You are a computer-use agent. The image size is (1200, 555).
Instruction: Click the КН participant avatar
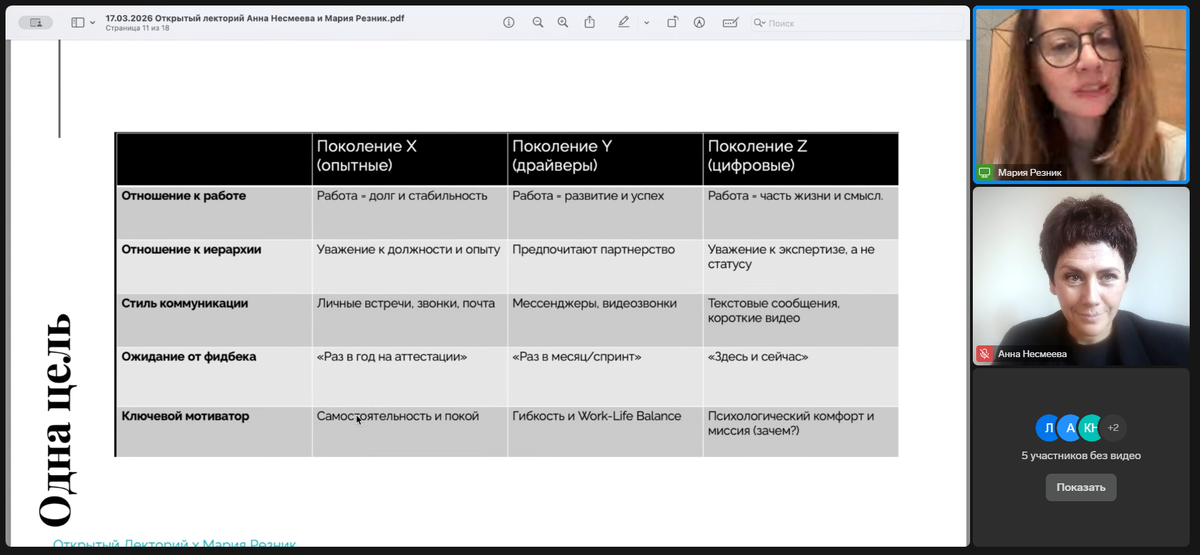(x=1091, y=427)
